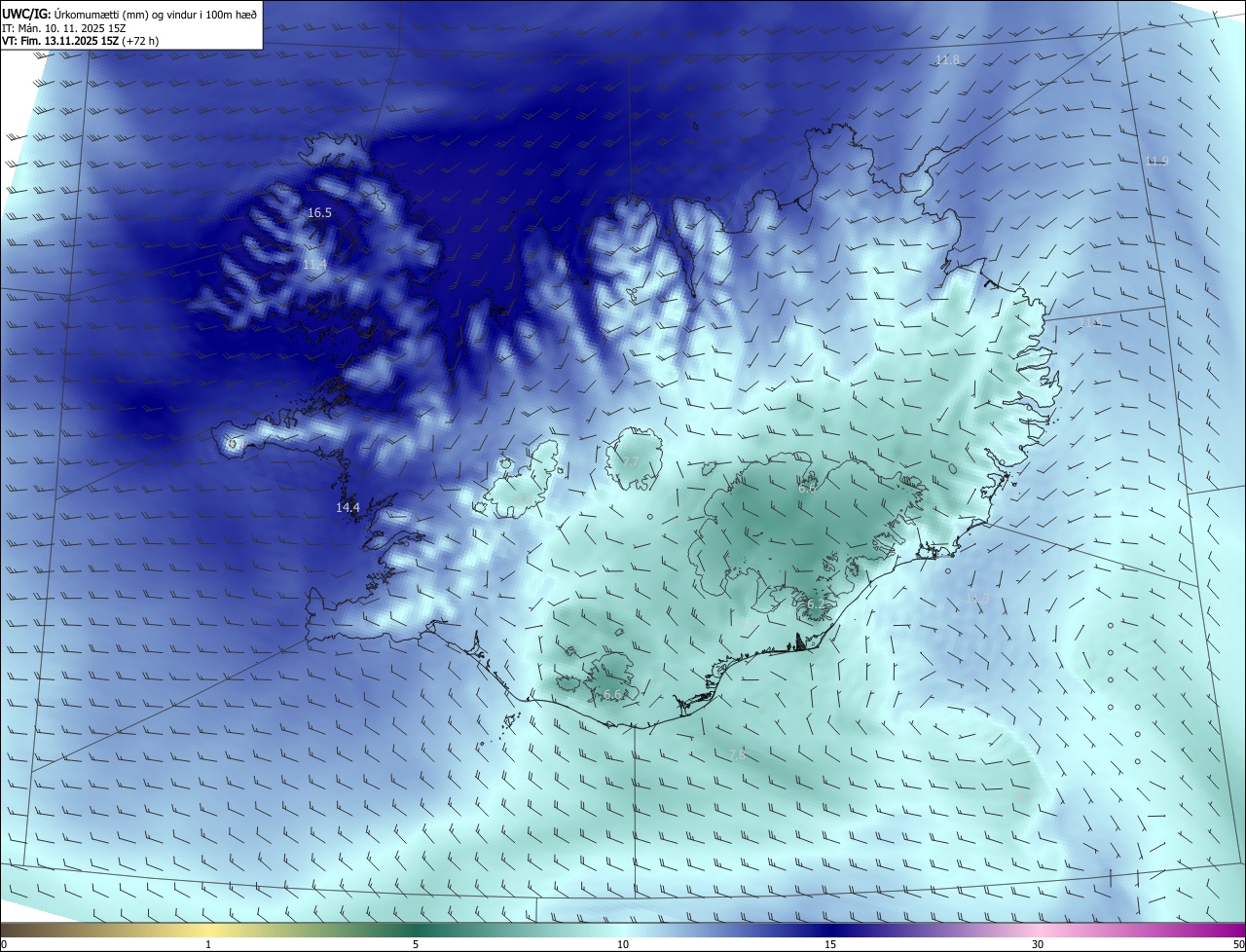
Task: Click the 0 tick on the color scale
Action: tap(4, 944)
